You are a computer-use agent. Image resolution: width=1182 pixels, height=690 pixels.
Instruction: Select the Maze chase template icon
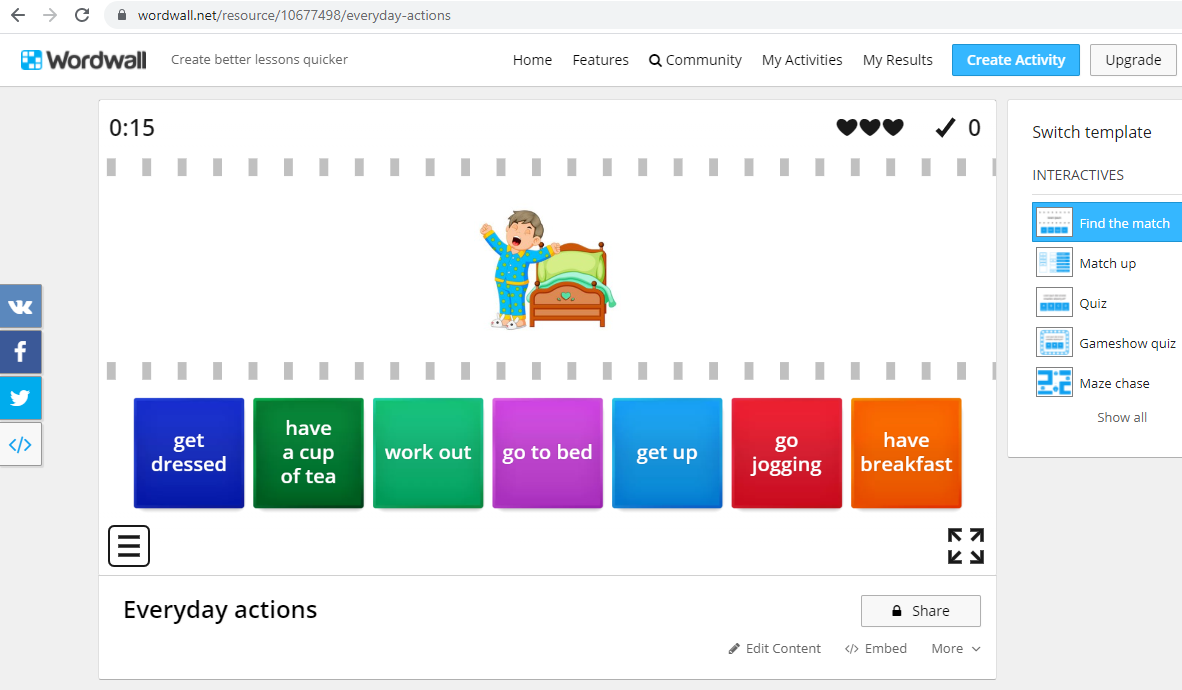[x=1054, y=382]
